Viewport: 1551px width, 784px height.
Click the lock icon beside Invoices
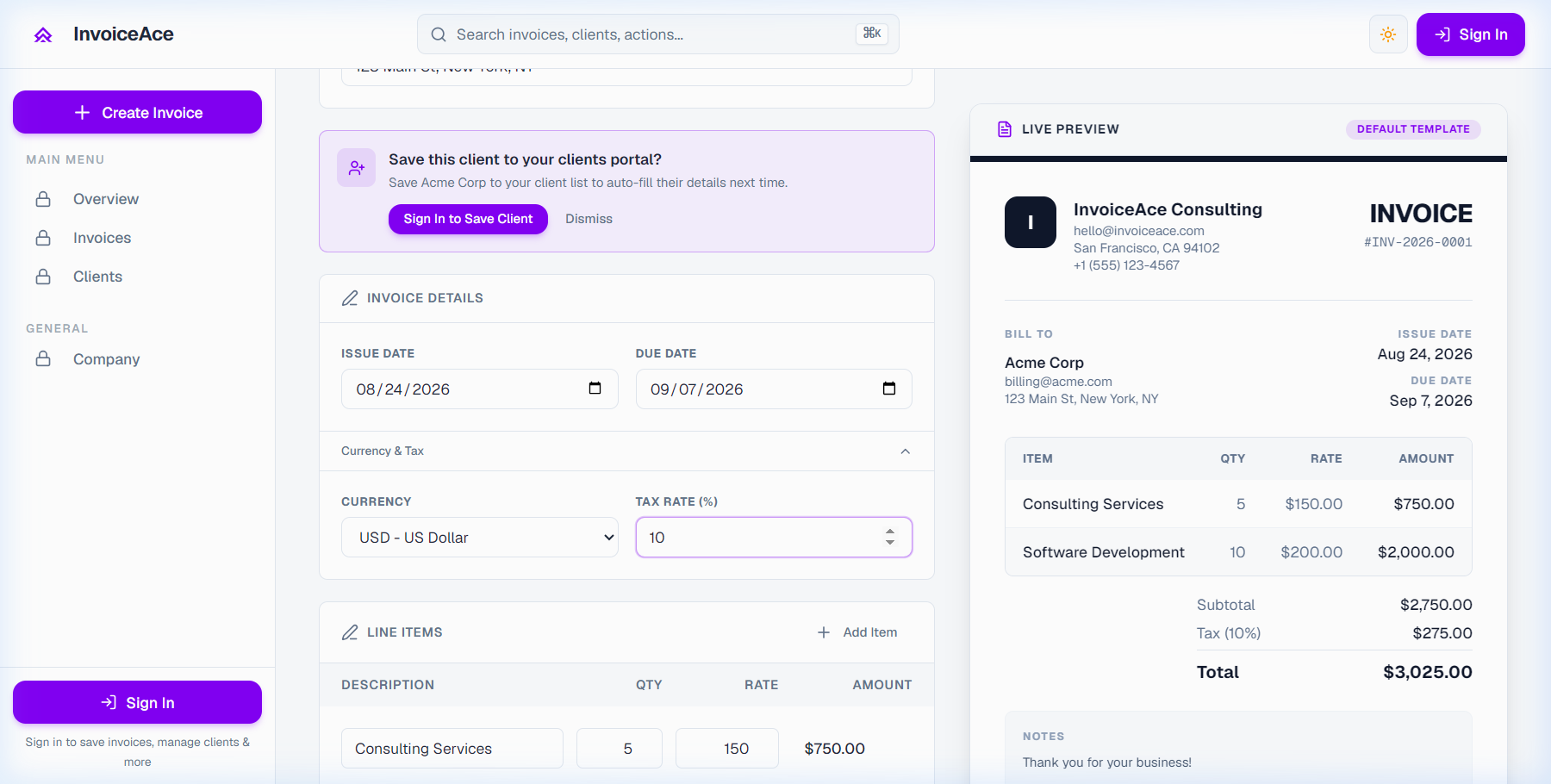[x=43, y=238]
